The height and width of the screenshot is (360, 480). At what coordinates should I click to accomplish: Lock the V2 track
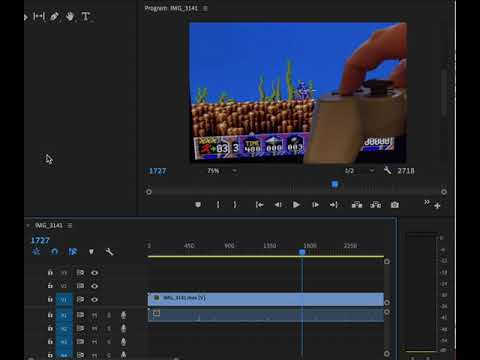point(50,286)
